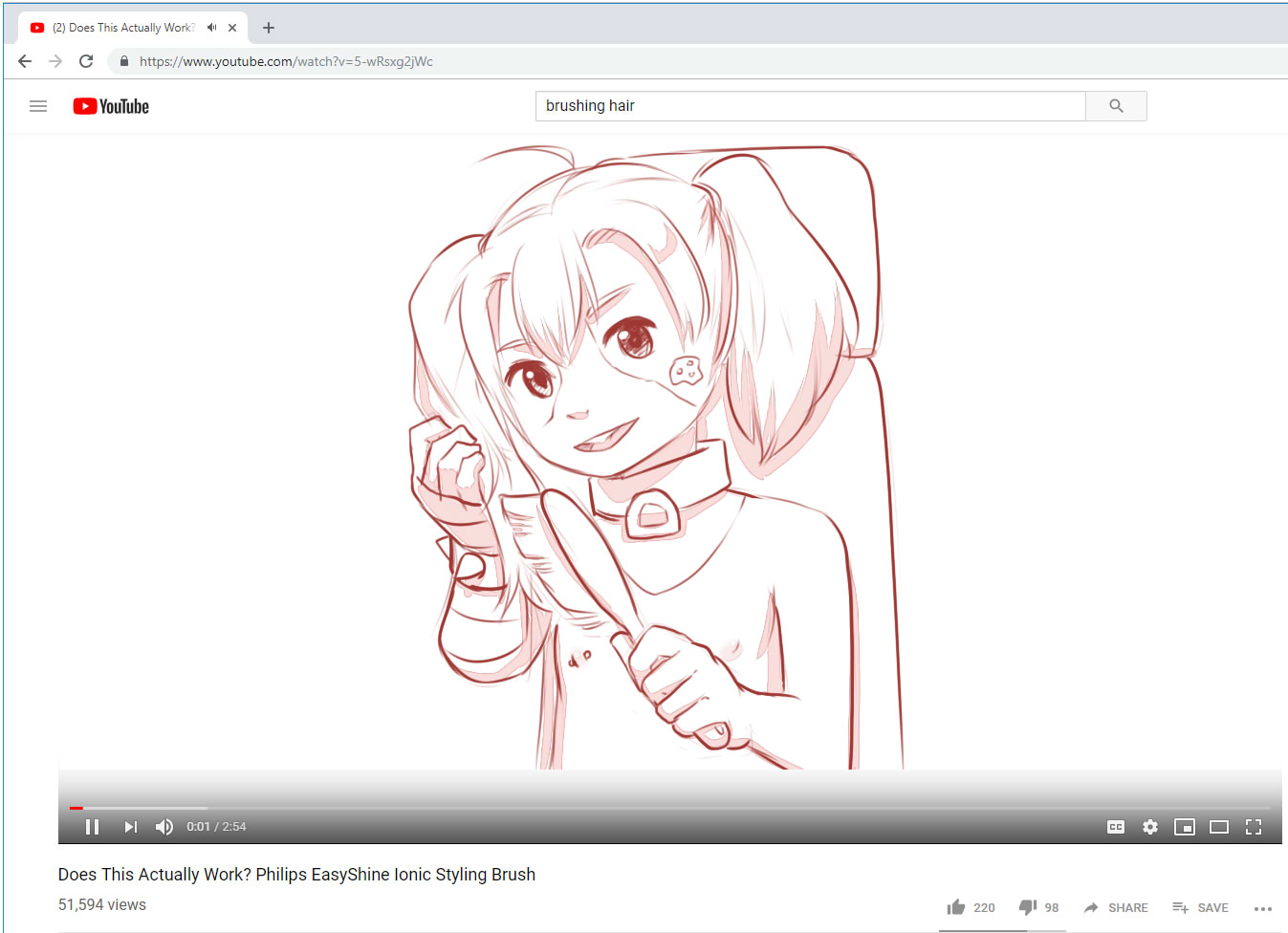Viewport: 1288px width, 933px height.
Task: Go to YouTube home via logo
Action: click(111, 106)
